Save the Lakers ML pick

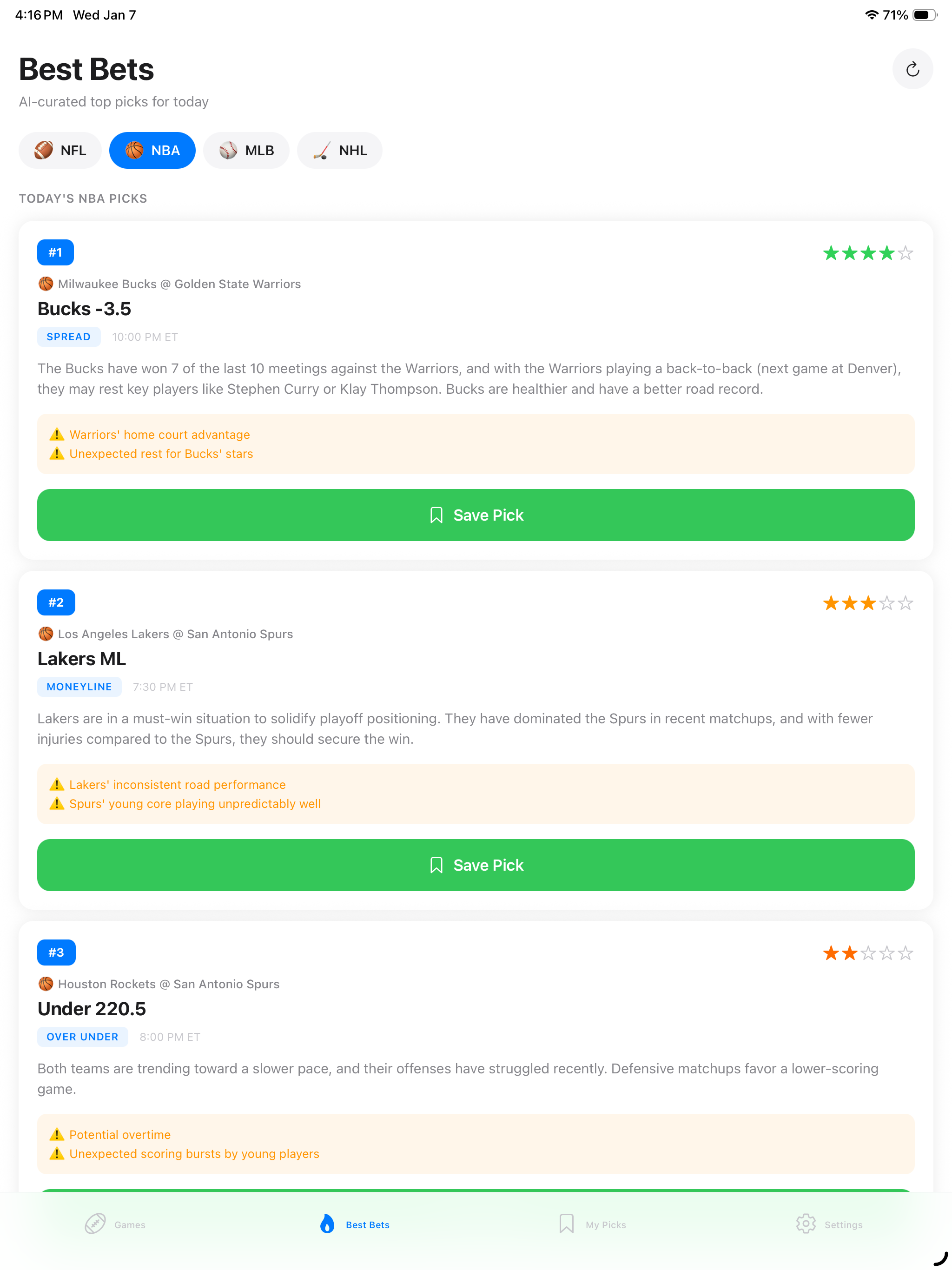point(476,865)
